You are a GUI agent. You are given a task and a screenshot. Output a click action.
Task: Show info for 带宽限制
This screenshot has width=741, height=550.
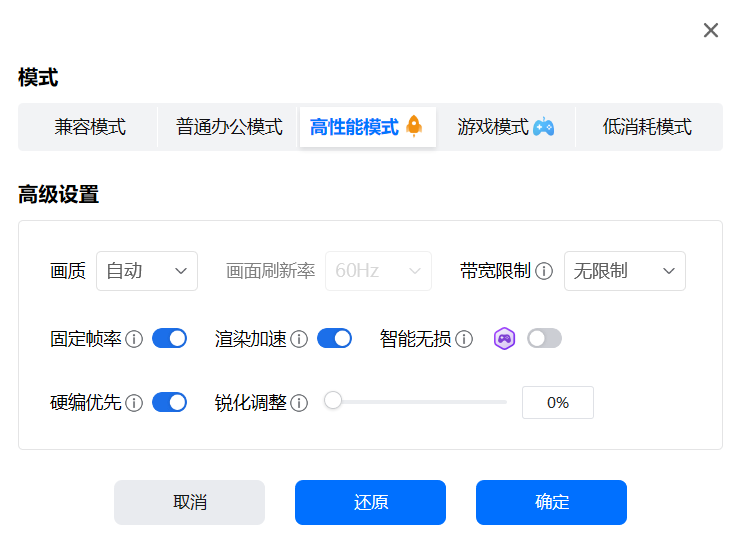click(x=544, y=271)
